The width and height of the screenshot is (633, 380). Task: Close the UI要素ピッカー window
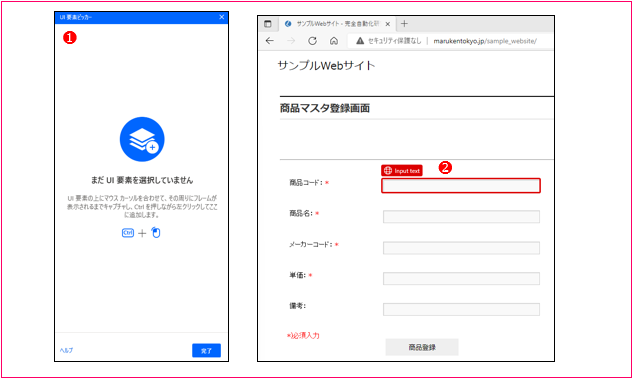tap(222, 17)
